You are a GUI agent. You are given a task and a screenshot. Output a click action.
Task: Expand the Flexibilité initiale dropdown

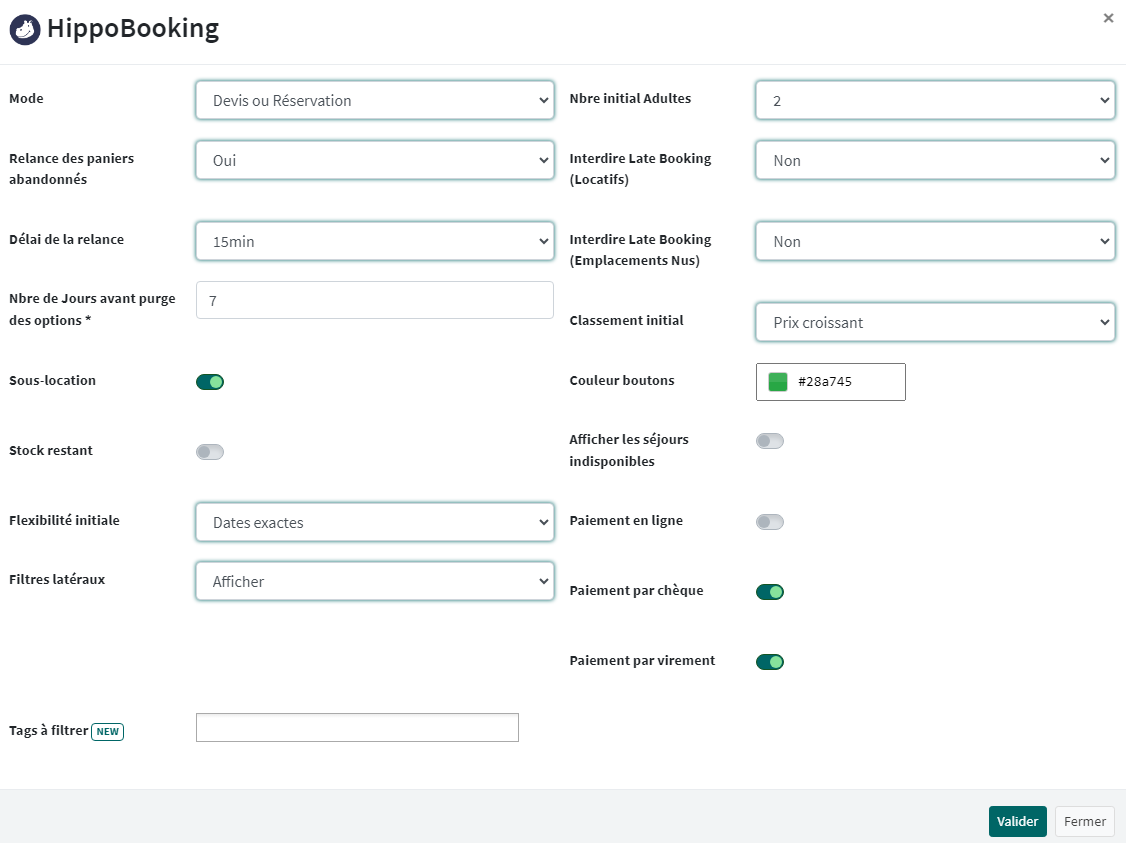click(x=375, y=523)
